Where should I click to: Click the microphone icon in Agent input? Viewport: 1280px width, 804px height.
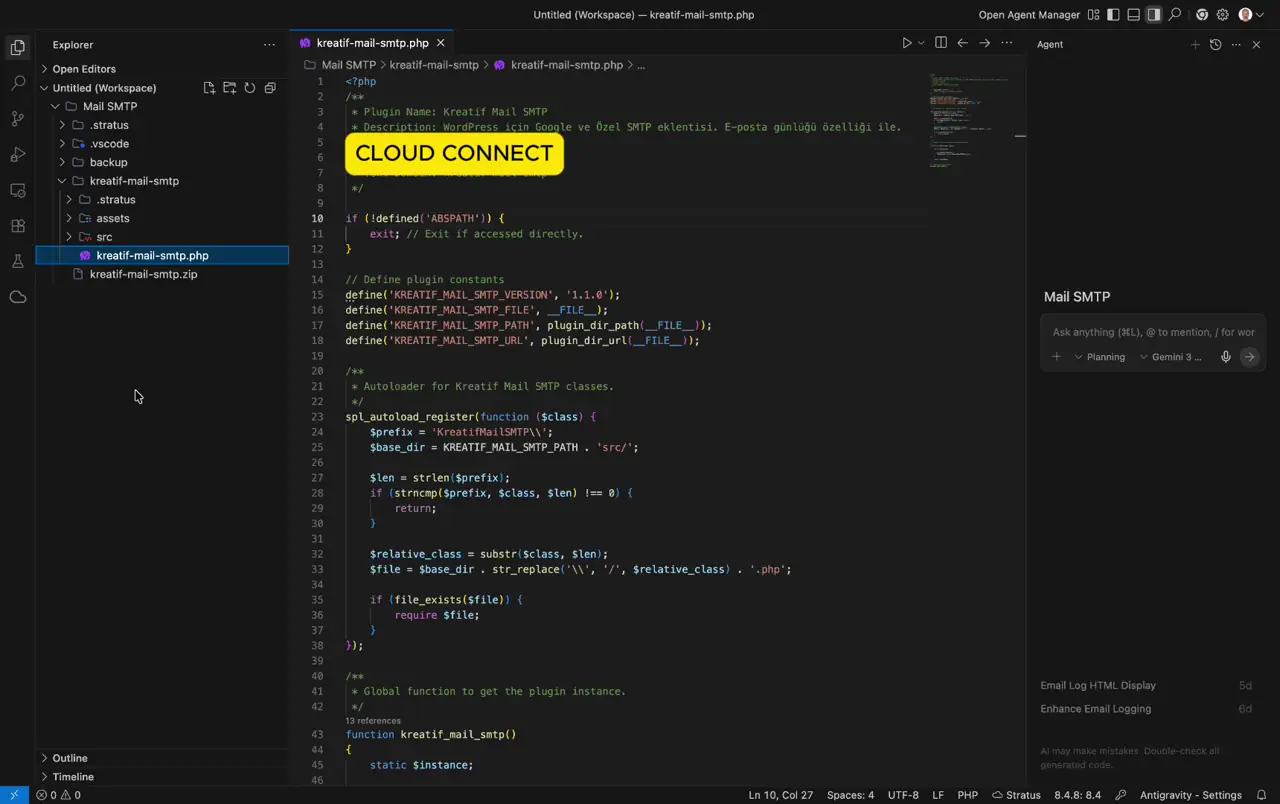click(x=1226, y=357)
